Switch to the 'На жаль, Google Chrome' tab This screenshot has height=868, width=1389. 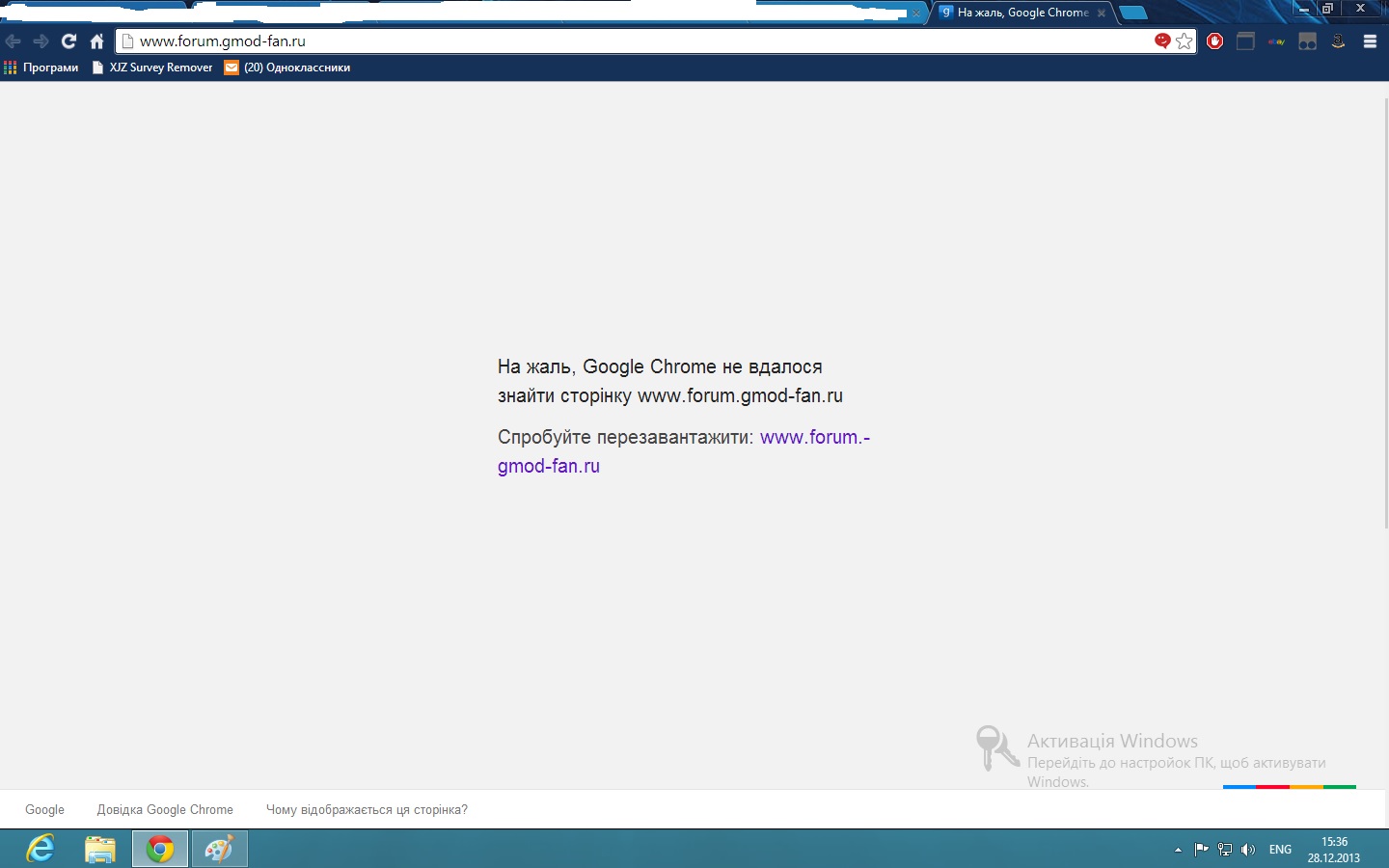(1021, 13)
